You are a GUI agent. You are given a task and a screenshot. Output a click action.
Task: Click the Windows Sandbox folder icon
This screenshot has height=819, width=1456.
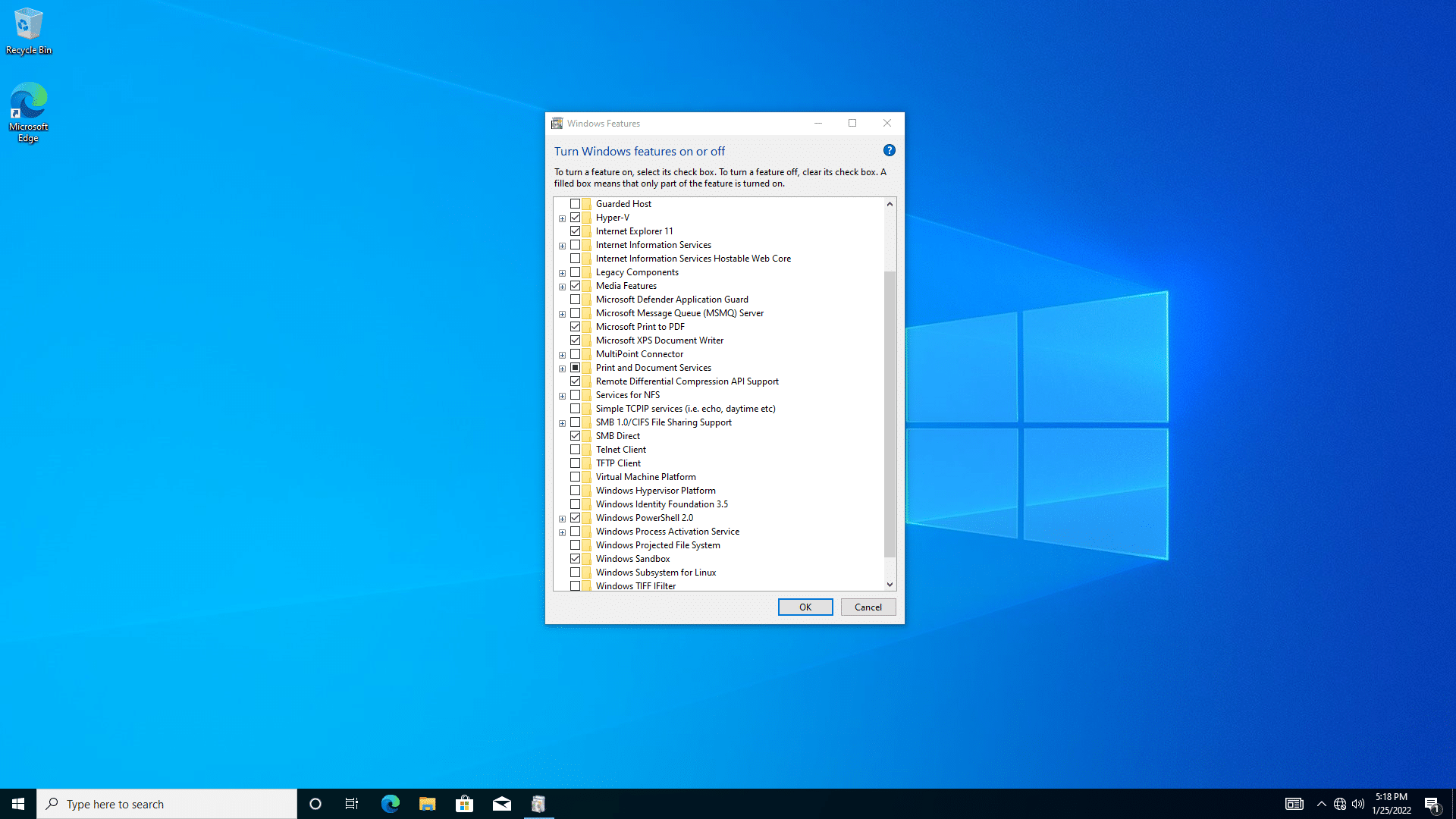point(587,559)
